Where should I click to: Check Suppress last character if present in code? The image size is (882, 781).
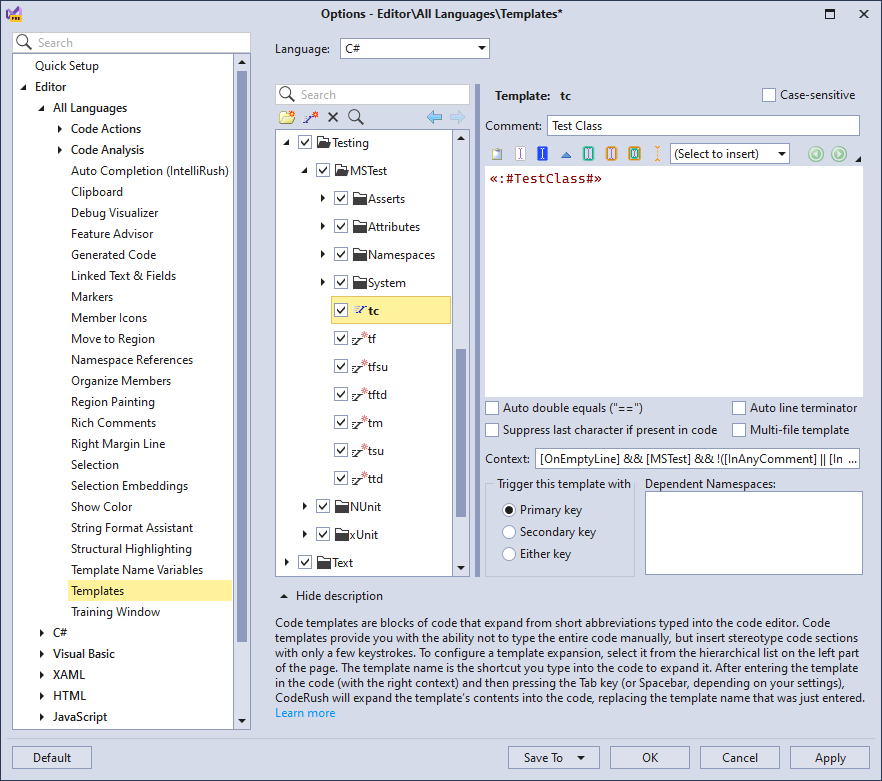[x=492, y=430]
